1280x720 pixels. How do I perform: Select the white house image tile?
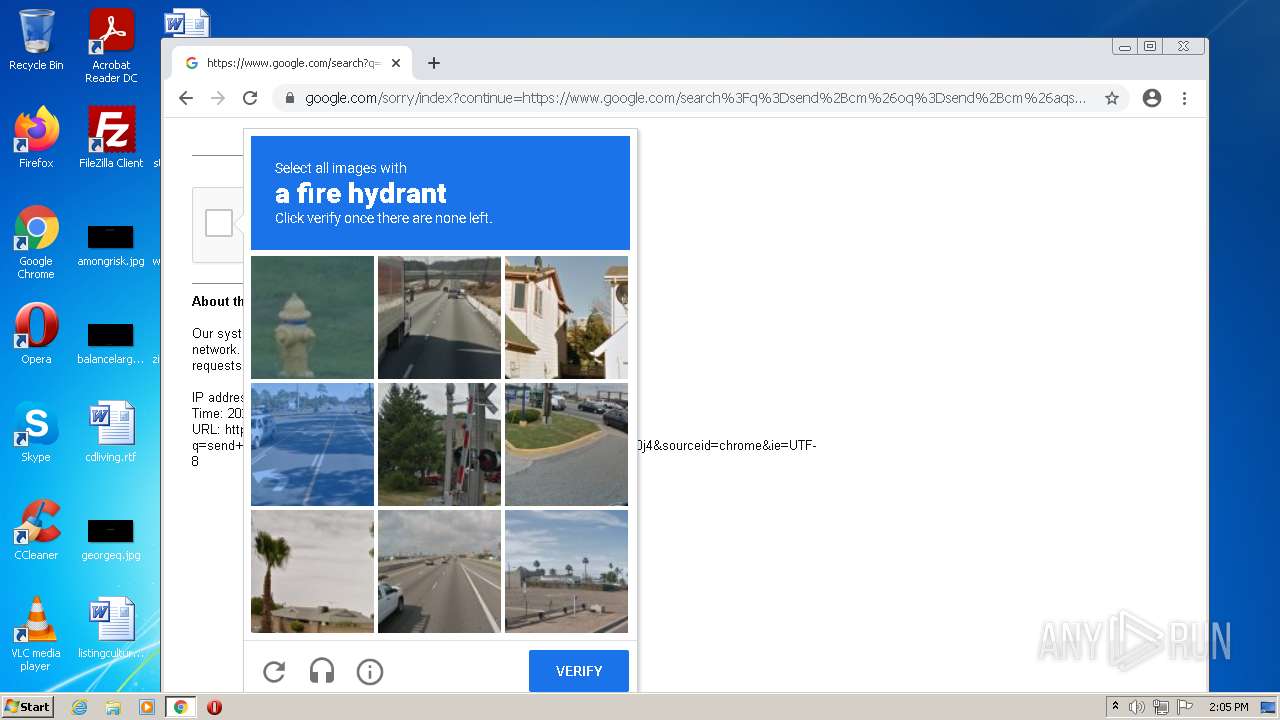tap(566, 317)
